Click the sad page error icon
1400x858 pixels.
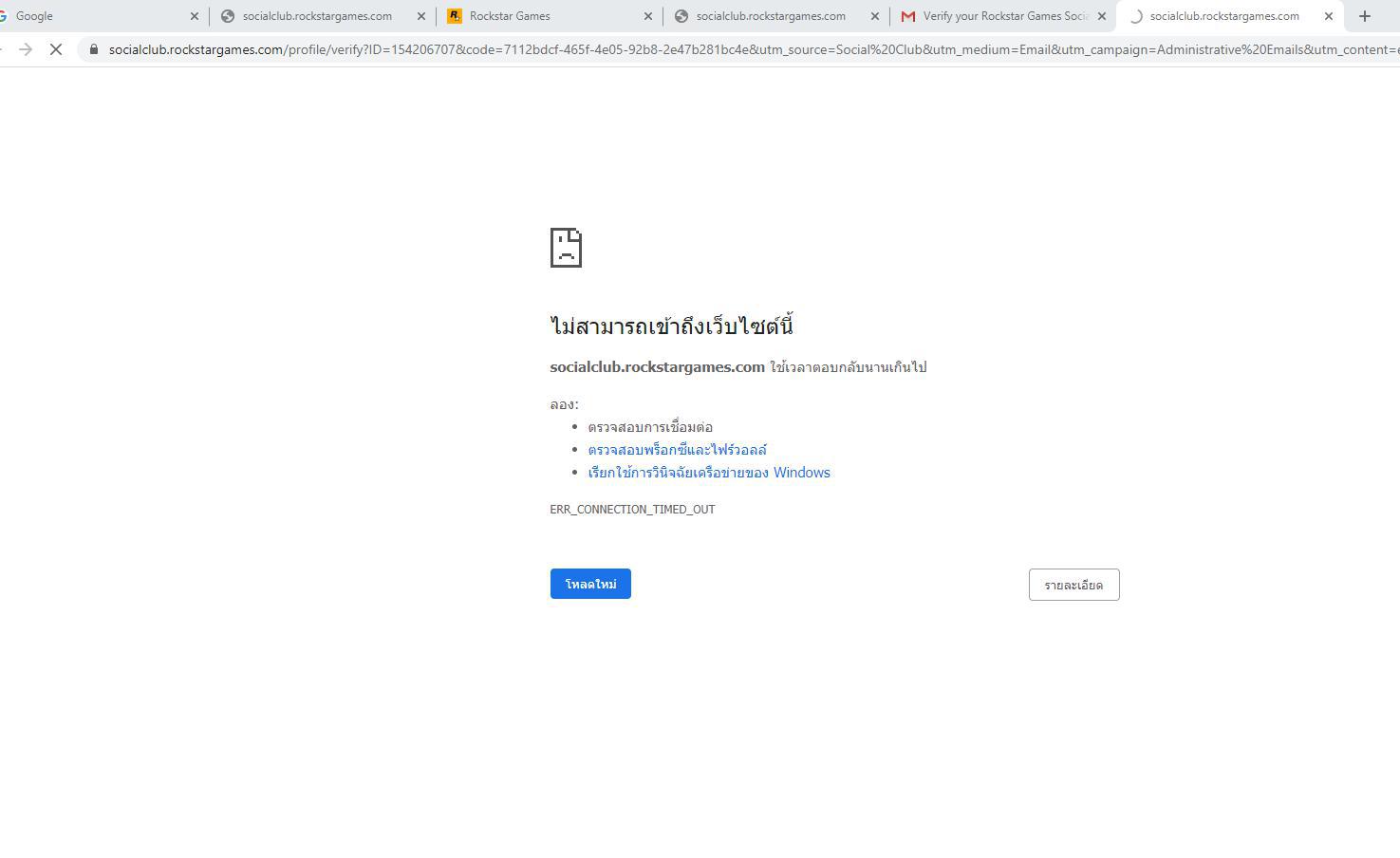(566, 248)
